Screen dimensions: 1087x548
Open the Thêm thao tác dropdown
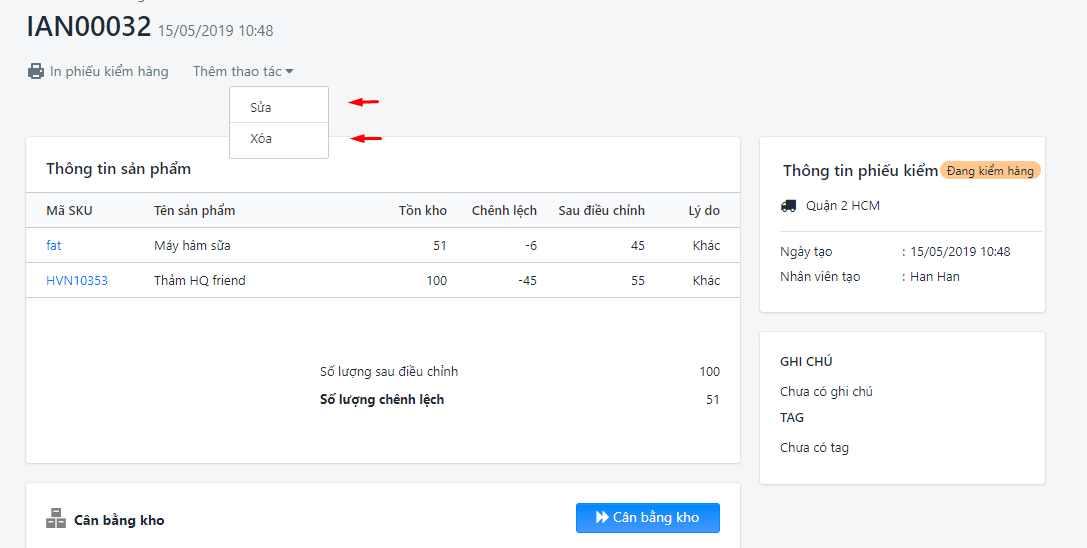(243, 71)
